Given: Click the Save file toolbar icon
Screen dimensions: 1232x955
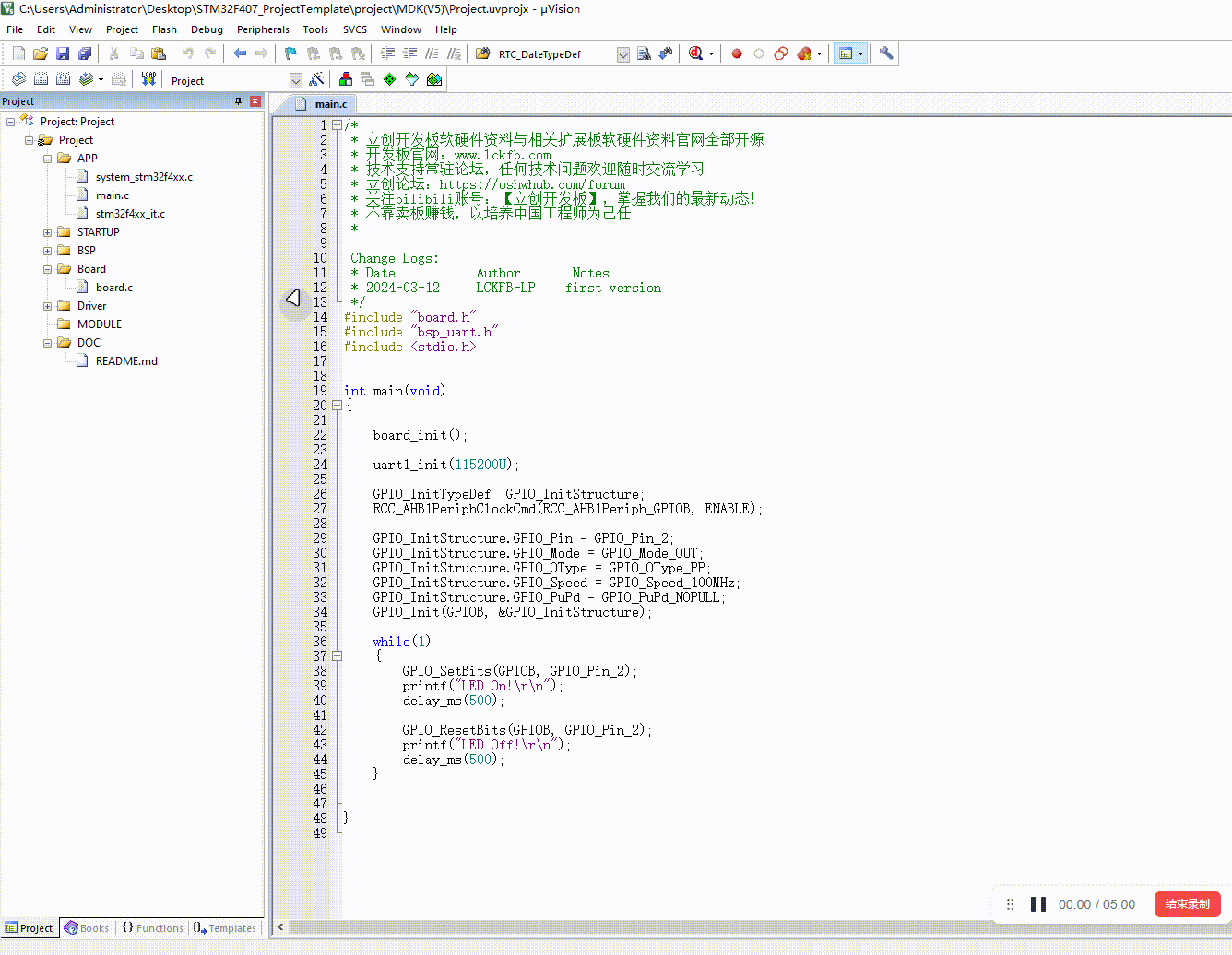Looking at the screenshot, I should coord(63,53).
